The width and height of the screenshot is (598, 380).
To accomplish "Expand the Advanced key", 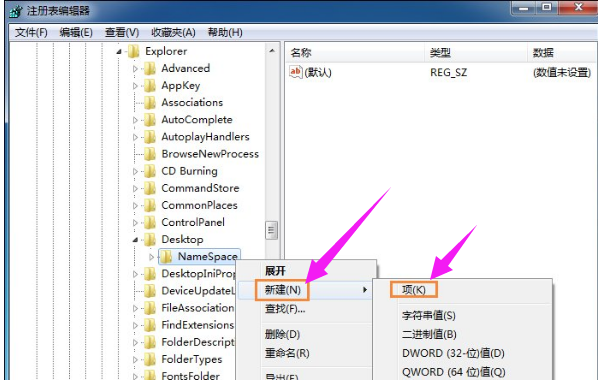I will (x=135, y=69).
